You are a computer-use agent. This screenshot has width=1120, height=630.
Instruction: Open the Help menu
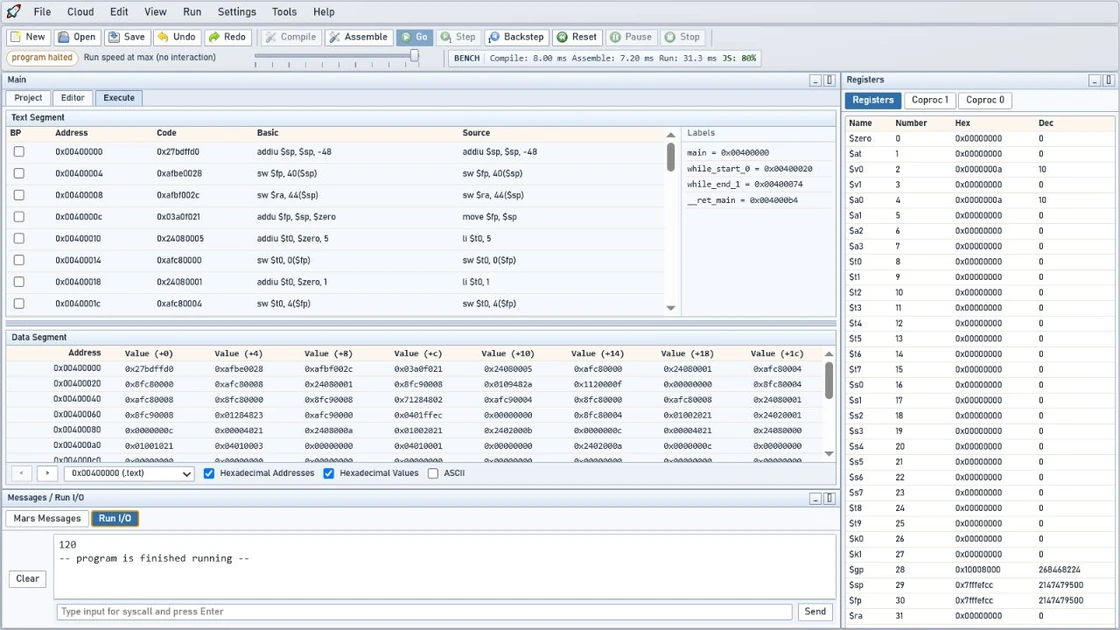click(324, 12)
